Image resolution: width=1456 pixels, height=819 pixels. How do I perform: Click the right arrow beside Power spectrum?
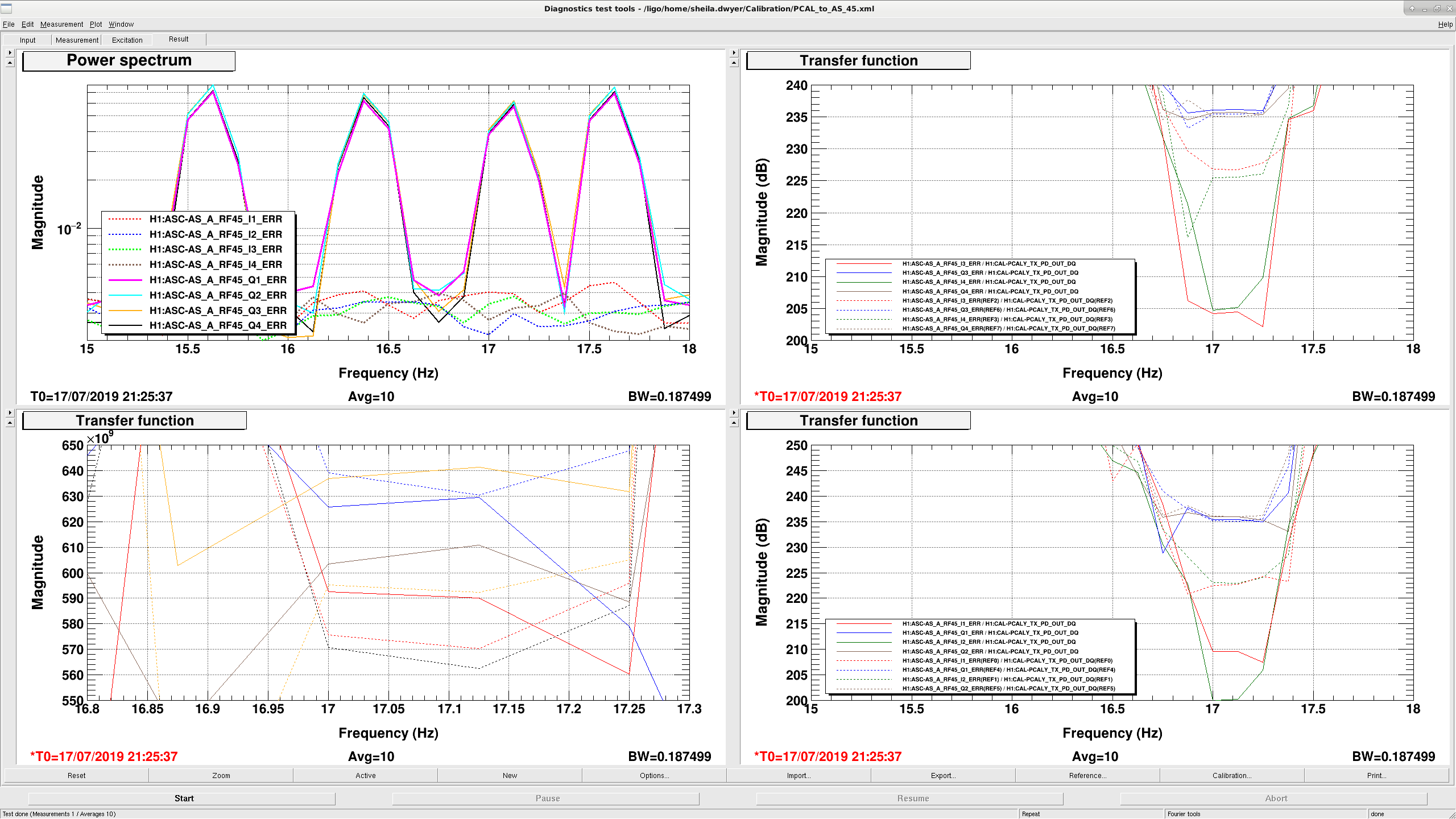tap(10, 53)
